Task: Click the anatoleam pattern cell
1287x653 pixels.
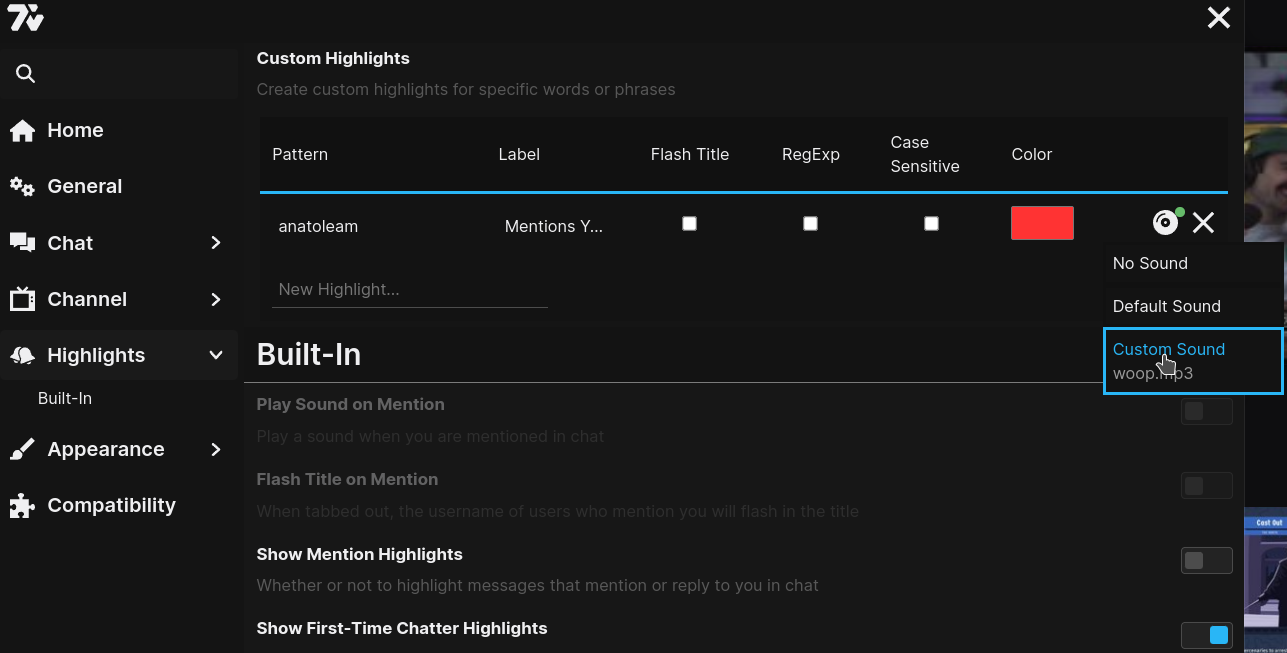Action: pos(318,226)
